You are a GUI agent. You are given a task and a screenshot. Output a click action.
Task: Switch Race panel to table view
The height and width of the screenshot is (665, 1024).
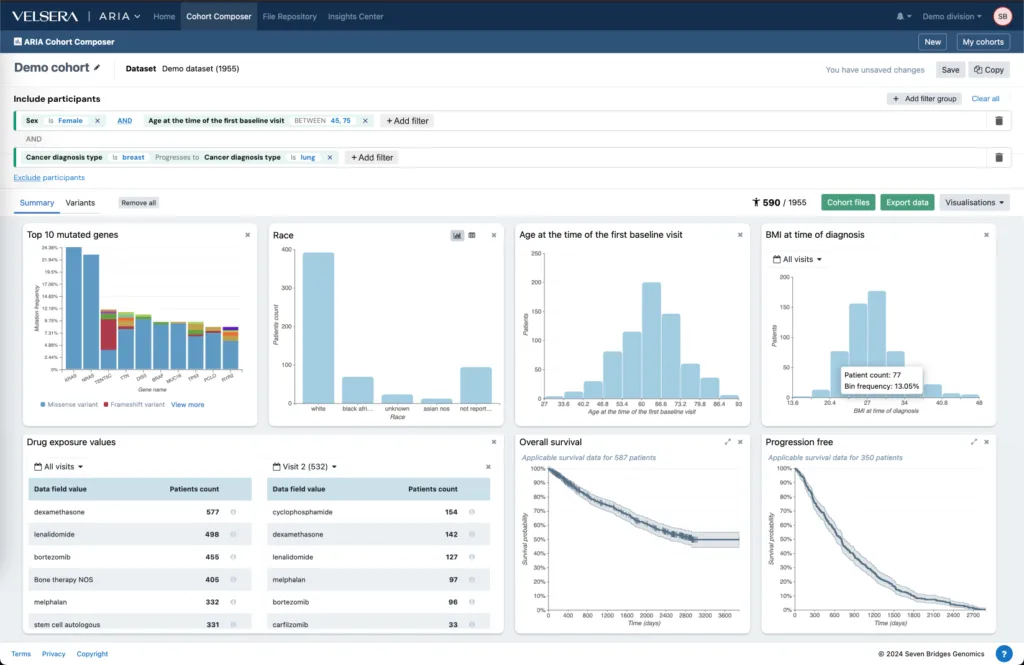472,235
